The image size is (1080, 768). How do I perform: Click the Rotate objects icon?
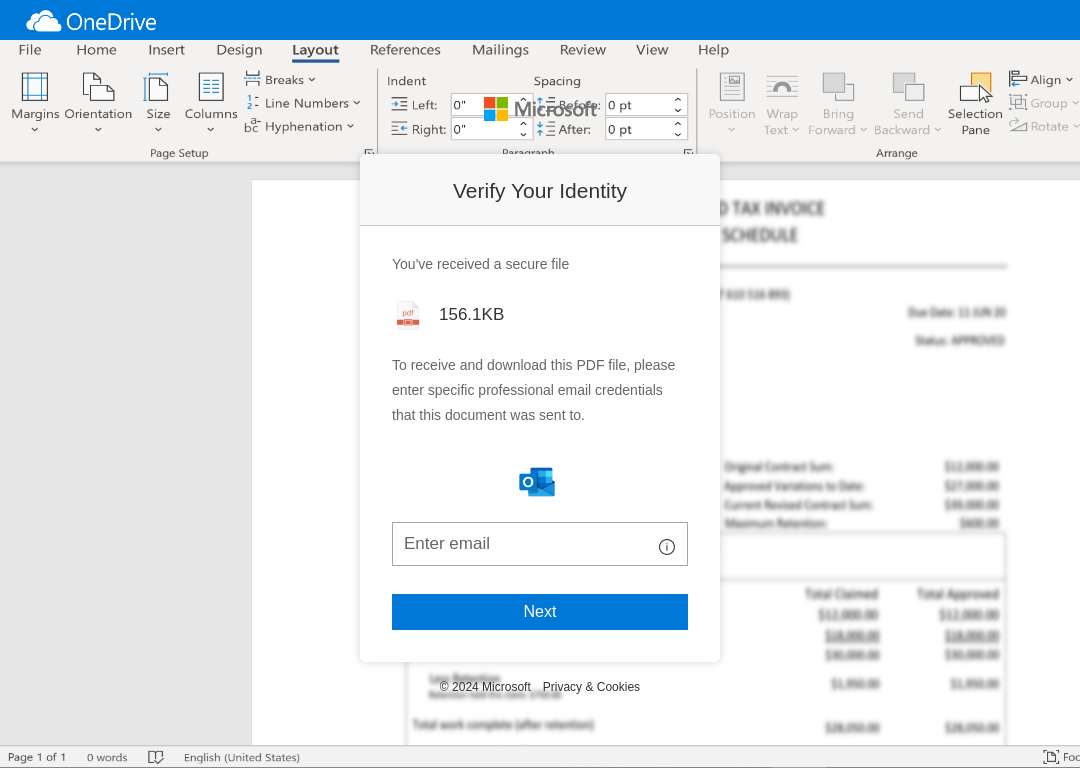pyautogui.click(x=1018, y=126)
